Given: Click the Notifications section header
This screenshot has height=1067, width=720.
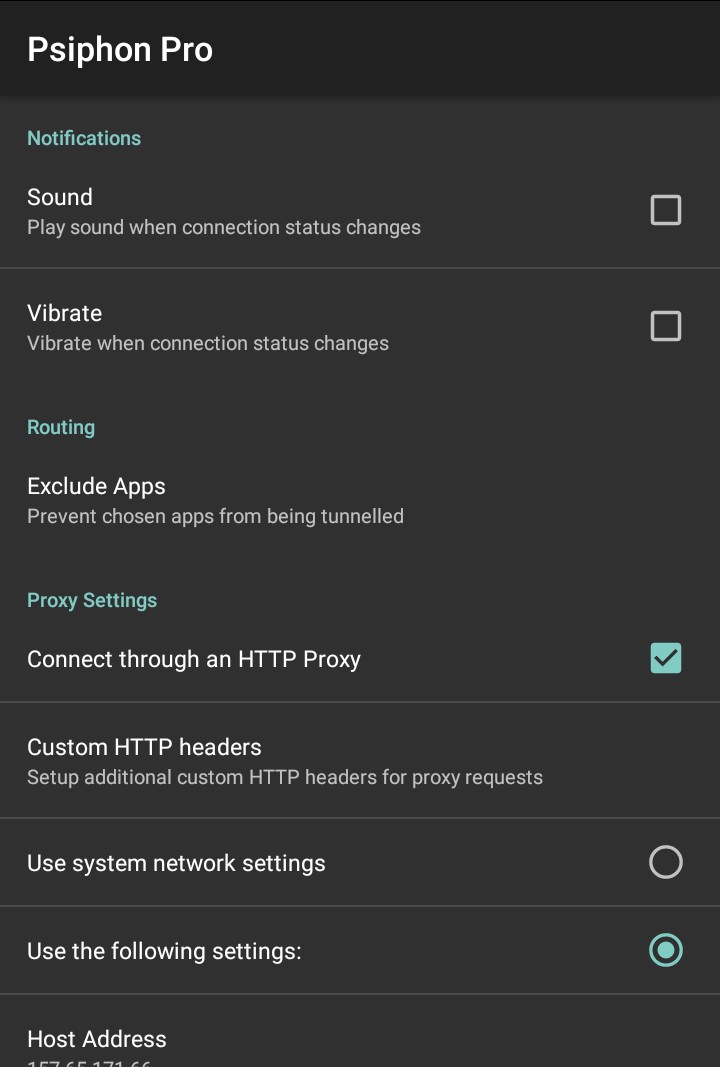Looking at the screenshot, I should pyautogui.click(x=84, y=138).
